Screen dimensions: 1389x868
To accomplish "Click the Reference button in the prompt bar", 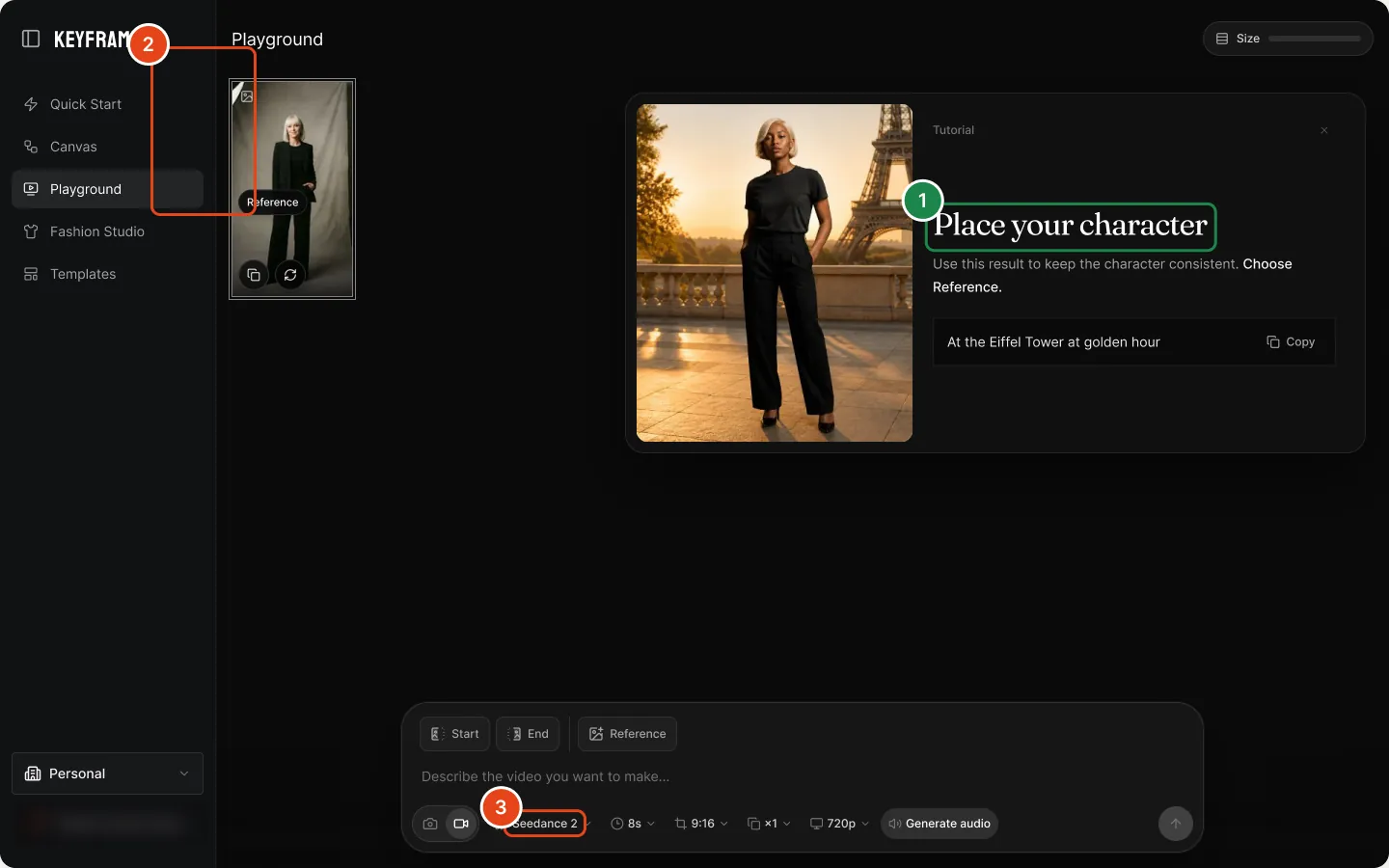I will tap(627, 734).
